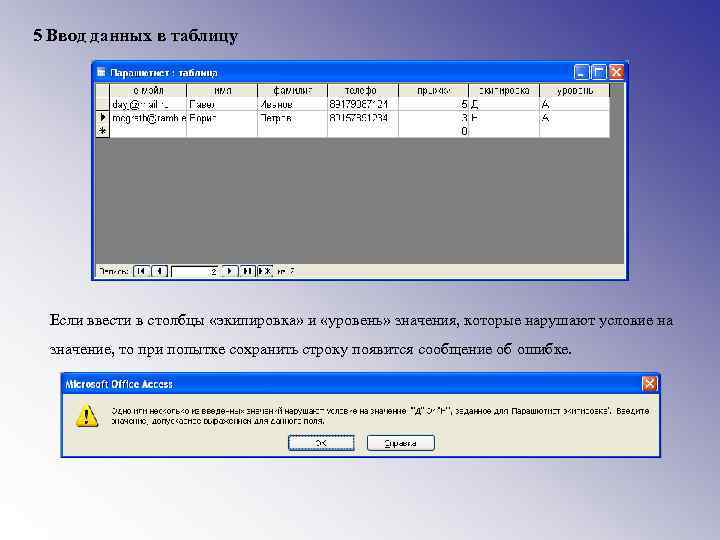Screen dimensions: 720x540
Task: Select the уровень column header
Action: 574,90
